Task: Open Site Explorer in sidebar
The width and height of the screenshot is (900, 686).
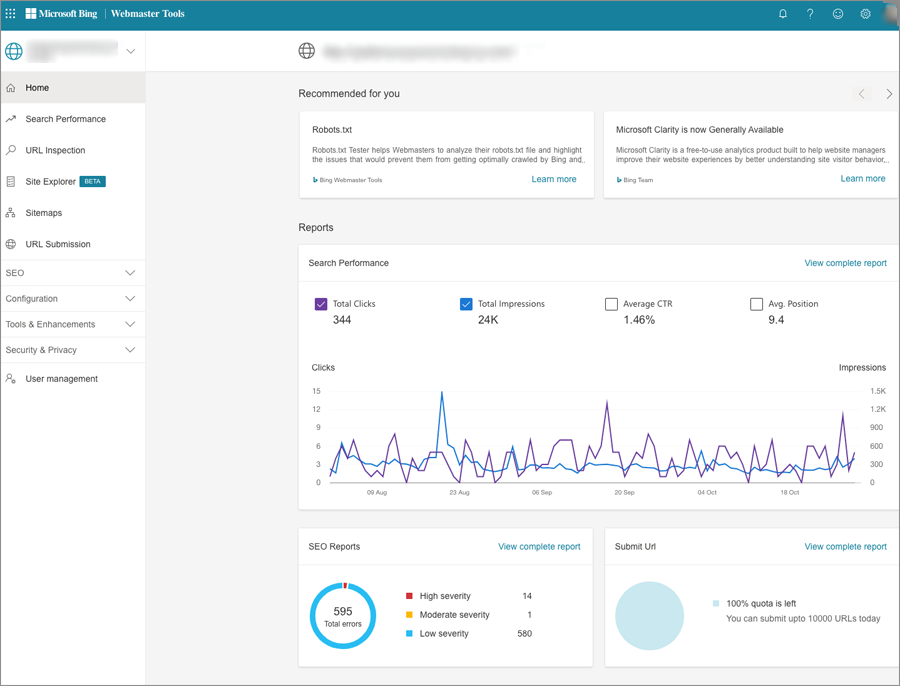Action: coord(72,181)
